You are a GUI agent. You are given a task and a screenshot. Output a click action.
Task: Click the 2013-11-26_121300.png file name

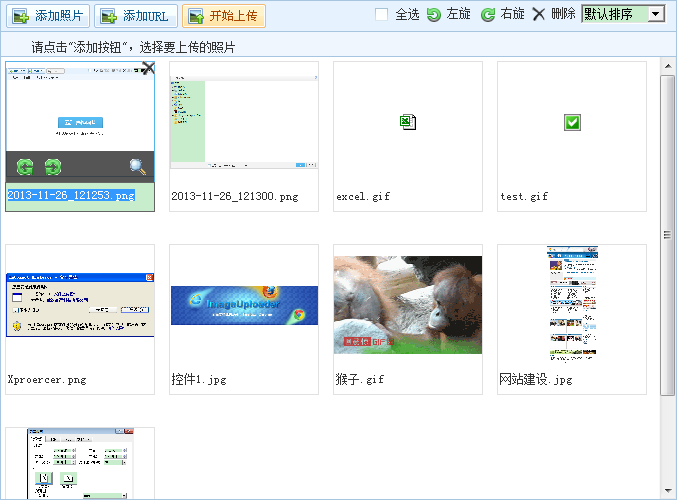pos(235,196)
